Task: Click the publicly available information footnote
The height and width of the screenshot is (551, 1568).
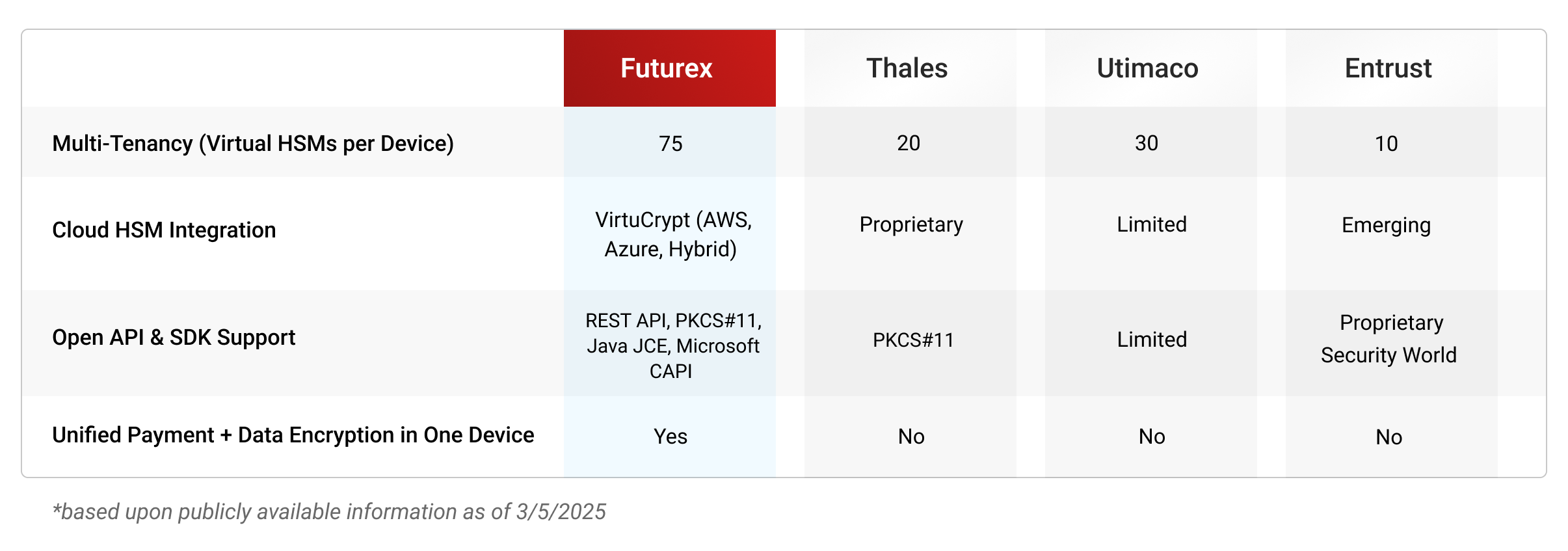Action: [329, 512]
